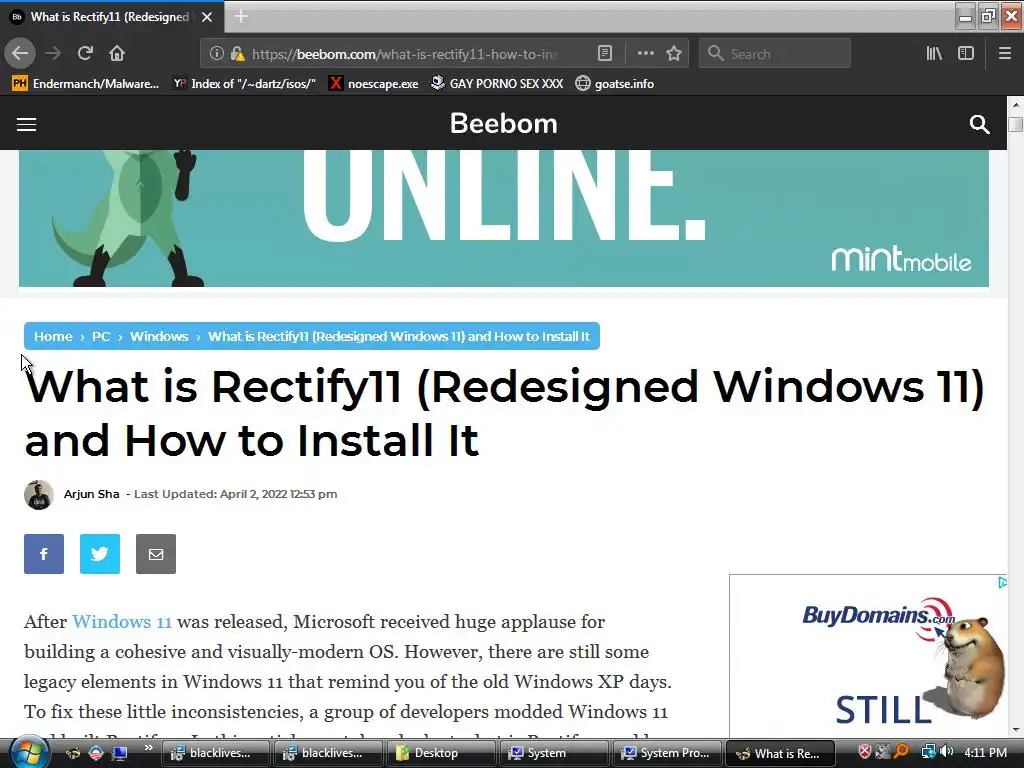
Task: Show site information icon in address bar
Action: [x=216, y=54]
